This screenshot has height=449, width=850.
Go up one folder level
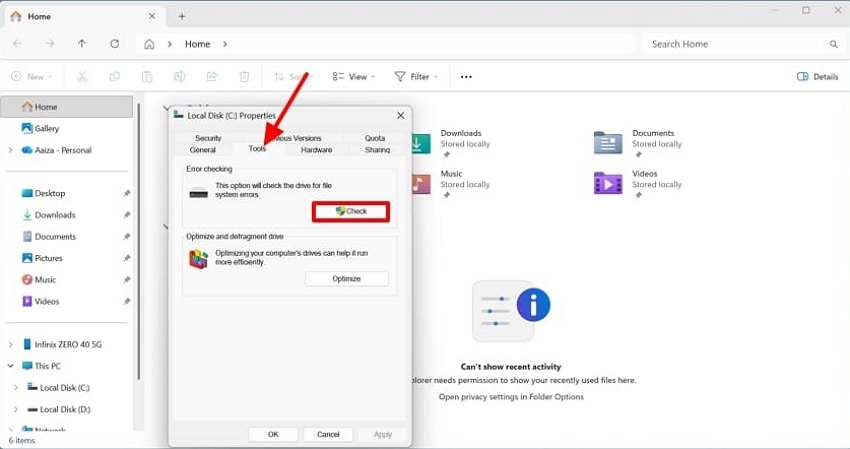(x=82, y=44)
